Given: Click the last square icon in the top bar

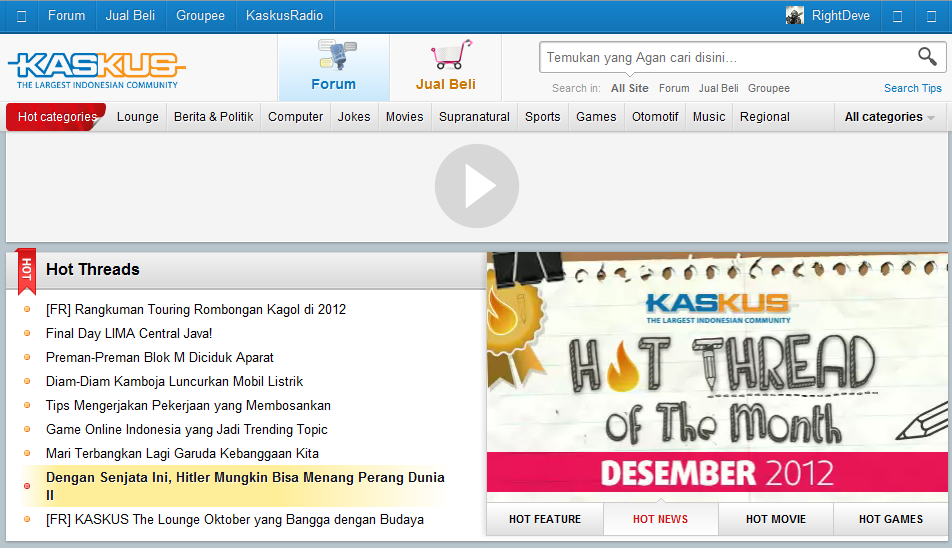Looking at the screenshot, I should click(931, 16).
